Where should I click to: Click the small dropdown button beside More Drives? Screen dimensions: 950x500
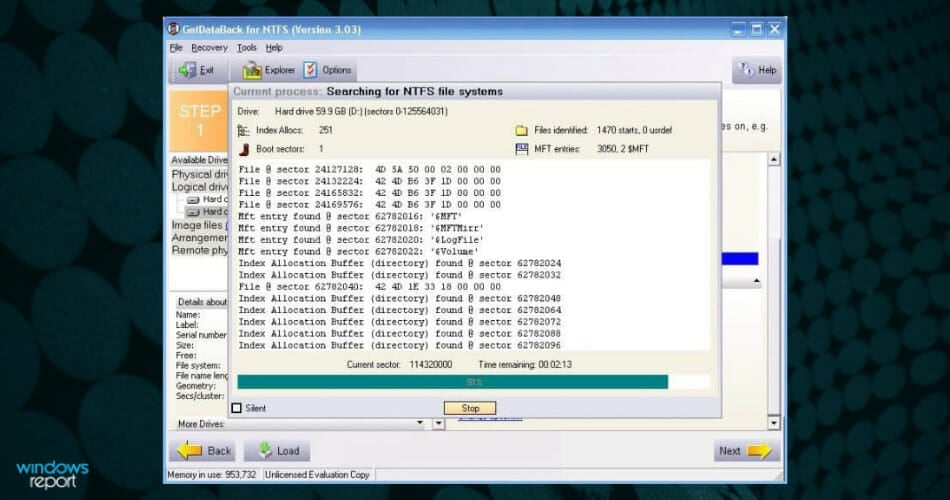pos(439,424)
